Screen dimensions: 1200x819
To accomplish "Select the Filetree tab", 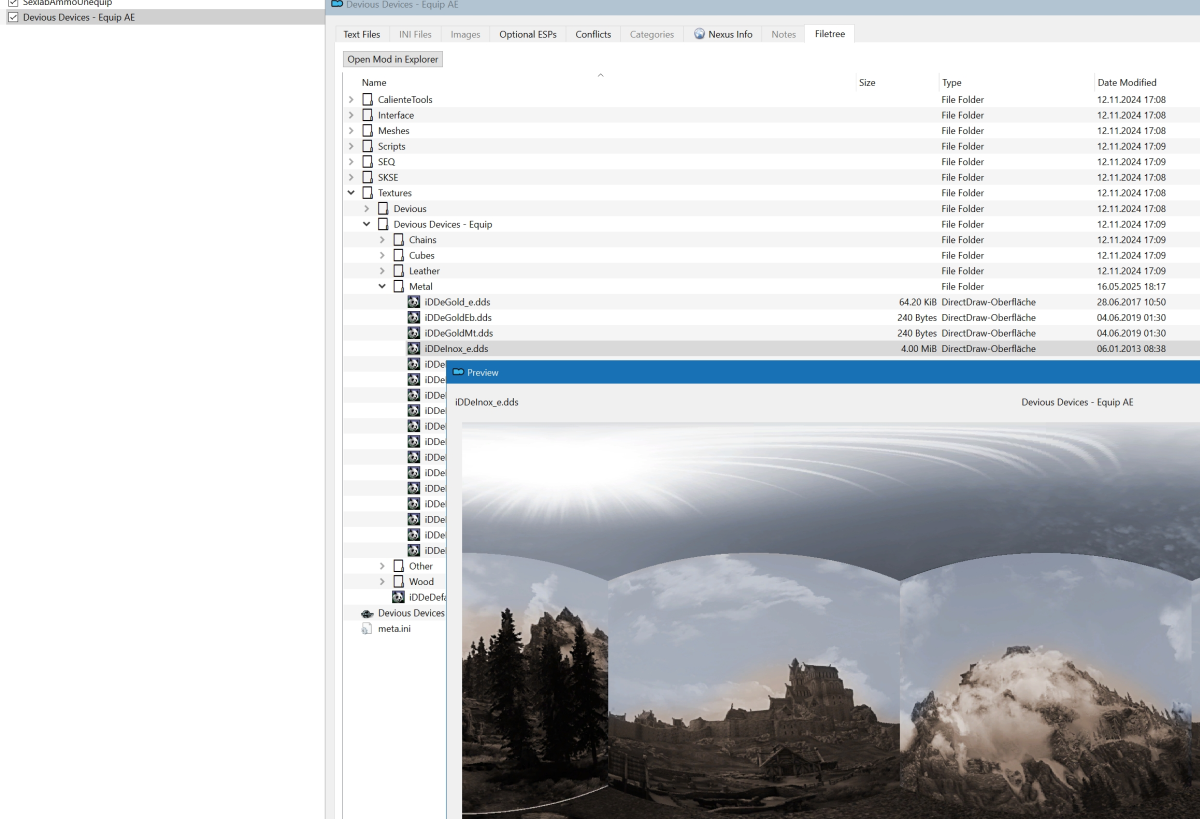I will point(829,34).
